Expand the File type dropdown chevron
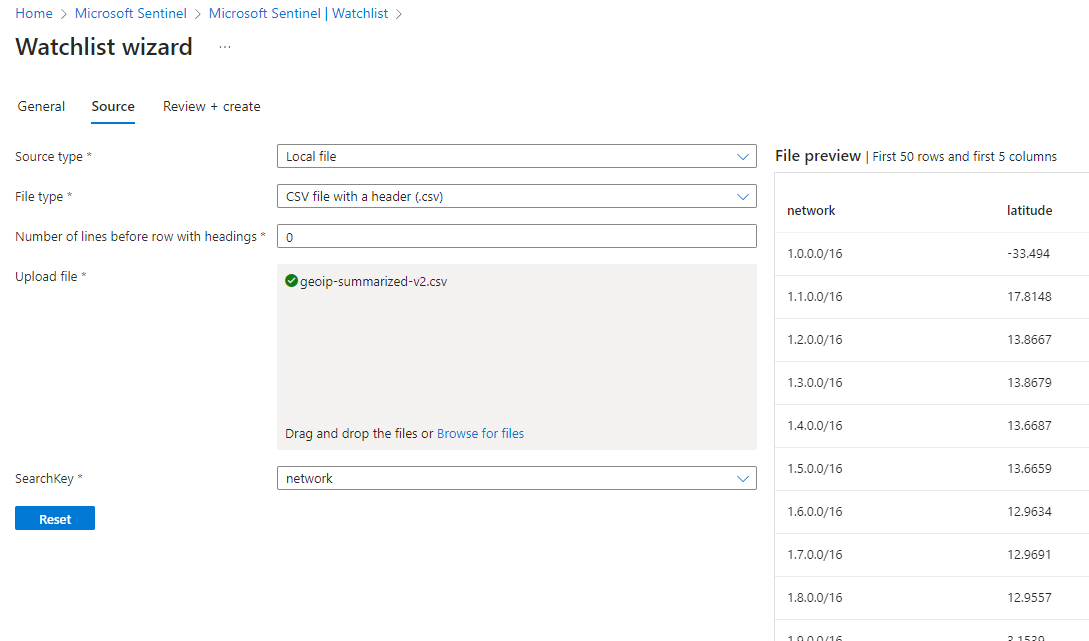Image resolution: width=1089 pixels, height=641 pixels. (x=742, y=197)
